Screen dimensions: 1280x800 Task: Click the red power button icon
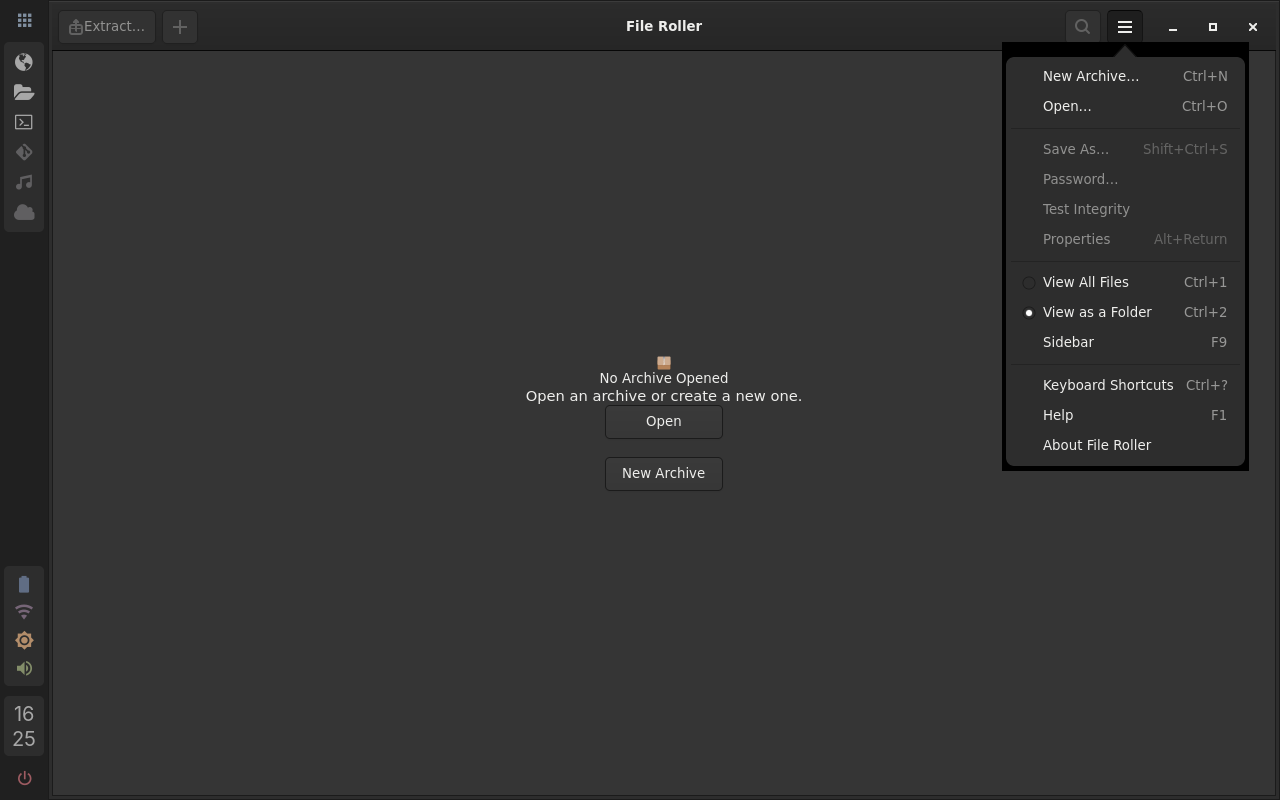(x=24, y=778)
